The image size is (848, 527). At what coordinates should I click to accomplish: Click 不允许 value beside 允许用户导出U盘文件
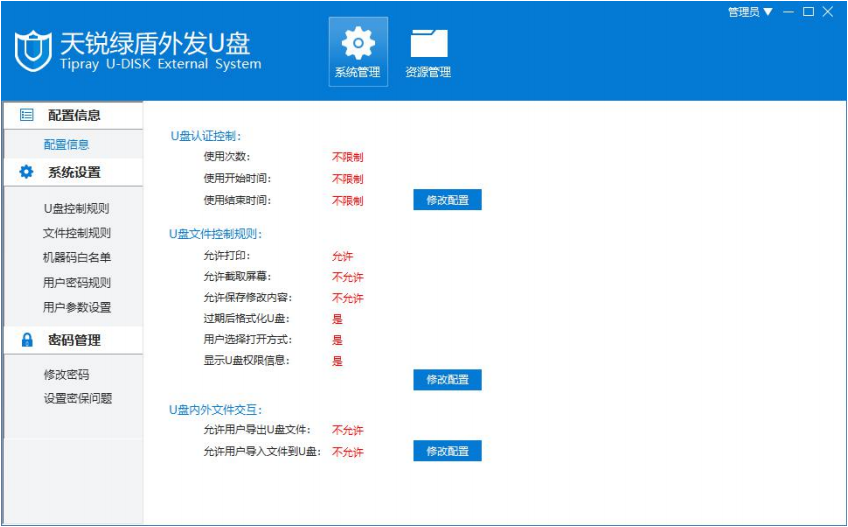[x=347, y=430]
